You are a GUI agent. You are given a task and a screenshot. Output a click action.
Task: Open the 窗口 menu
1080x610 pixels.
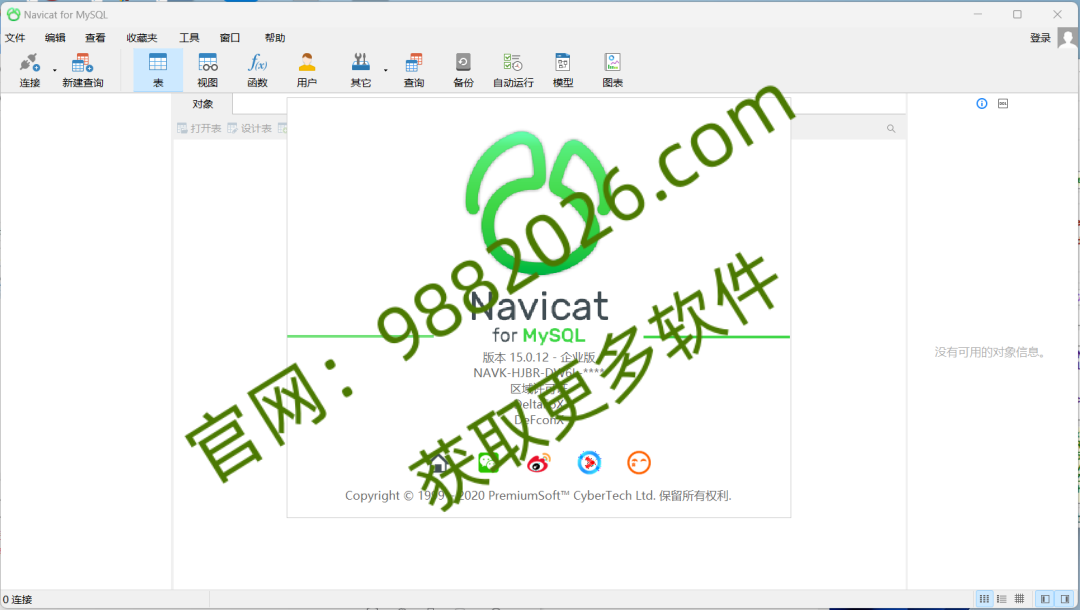click(229, 38)
